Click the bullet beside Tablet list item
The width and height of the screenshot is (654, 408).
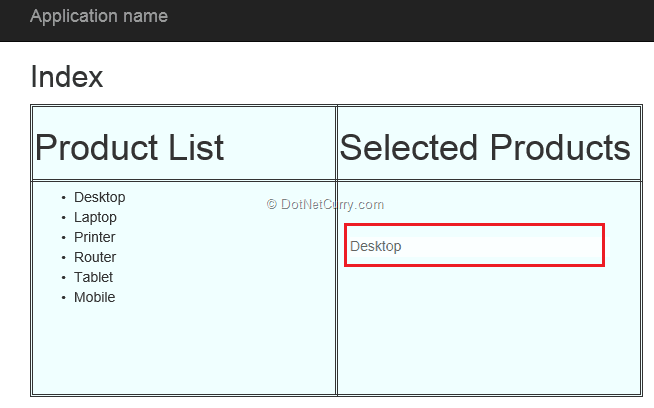63,278
